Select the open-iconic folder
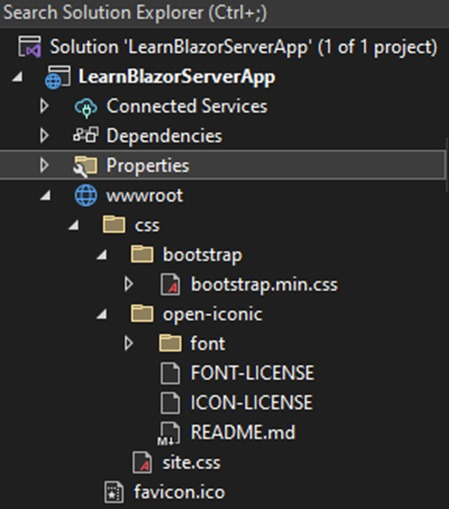 click(212, 314)
